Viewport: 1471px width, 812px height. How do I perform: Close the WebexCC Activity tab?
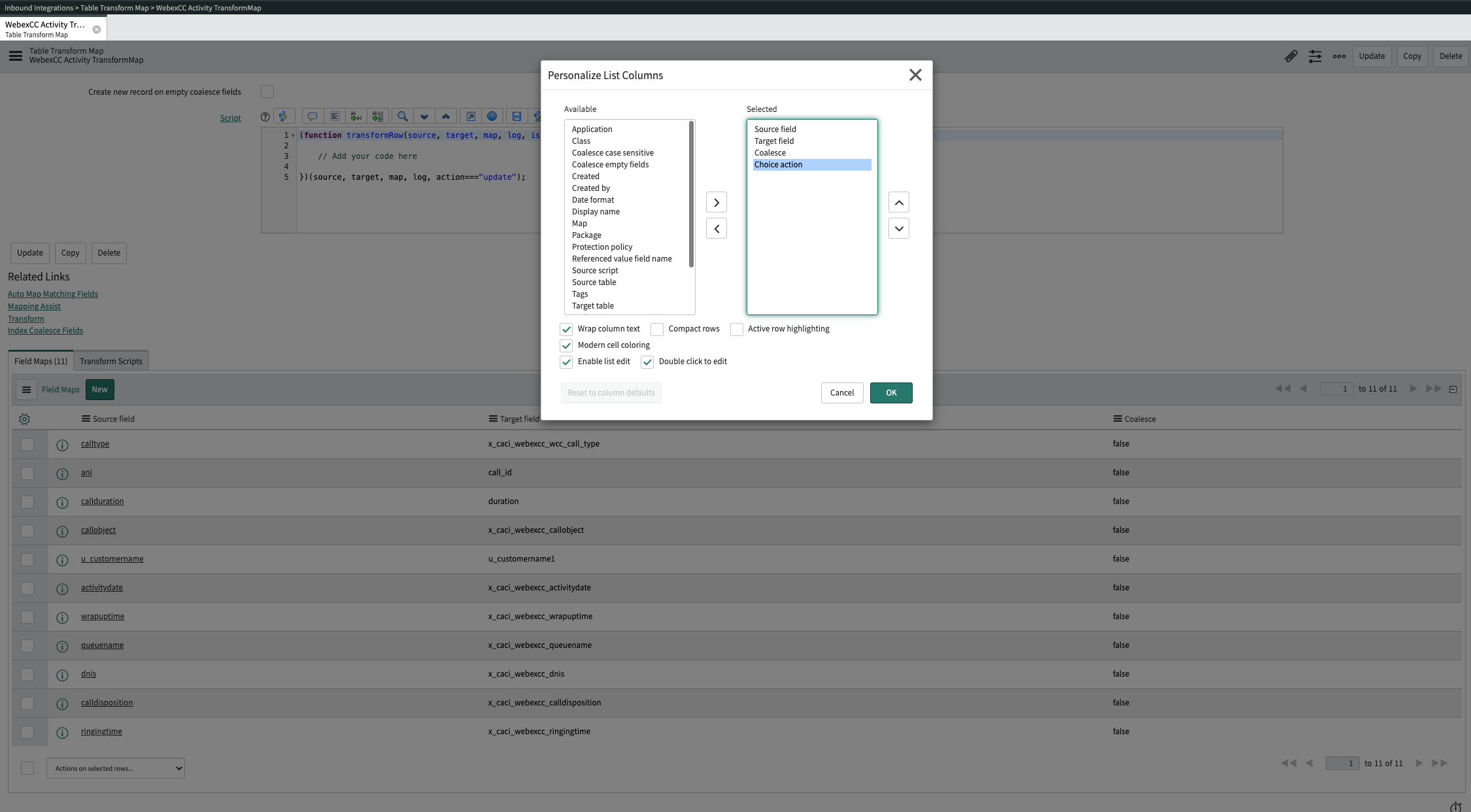click(97, 29)
